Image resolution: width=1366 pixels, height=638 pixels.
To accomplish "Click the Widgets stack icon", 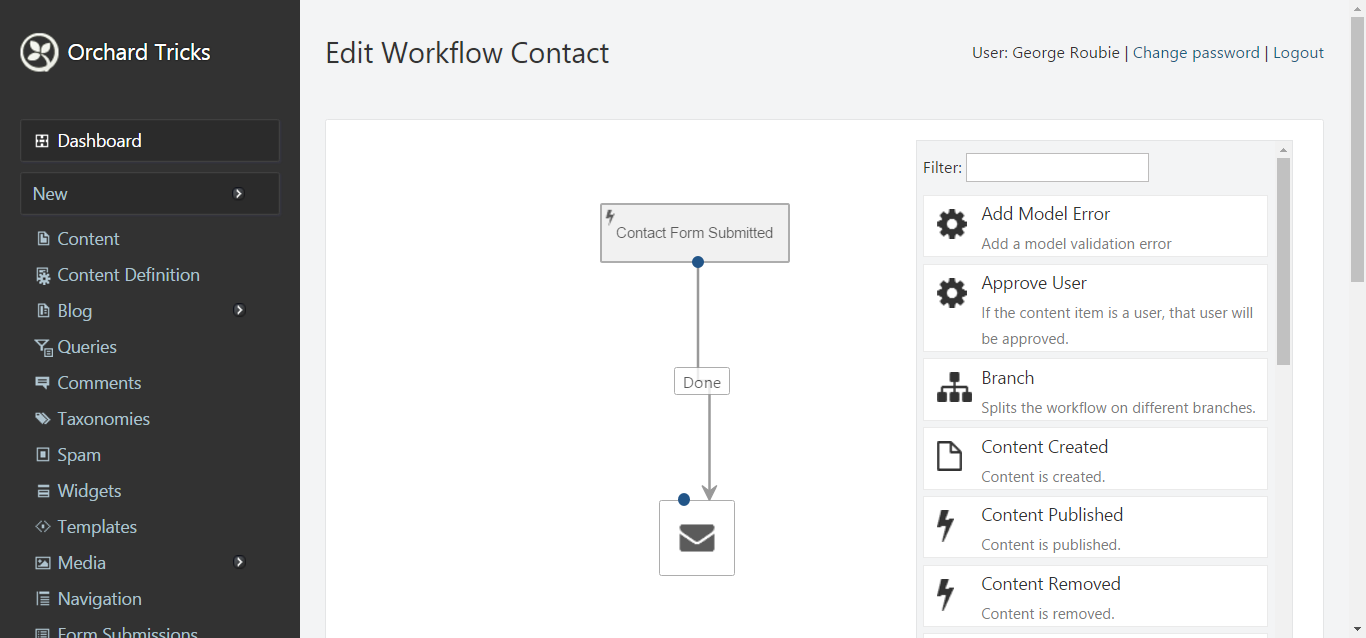I will pos(43,491).
